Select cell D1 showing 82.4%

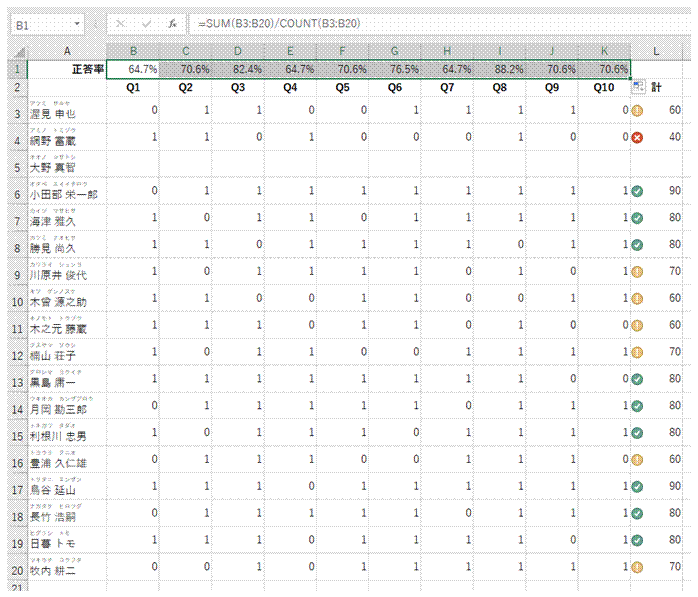(238, 69)
